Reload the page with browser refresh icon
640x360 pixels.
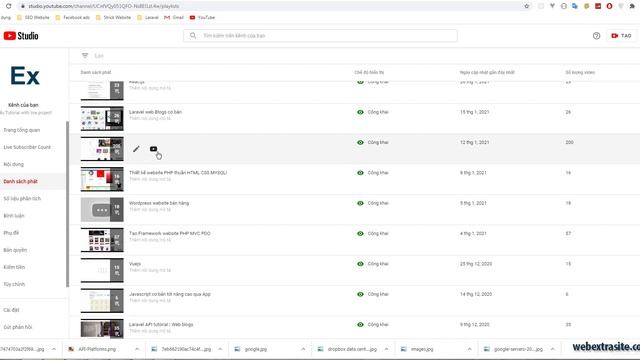9,6
